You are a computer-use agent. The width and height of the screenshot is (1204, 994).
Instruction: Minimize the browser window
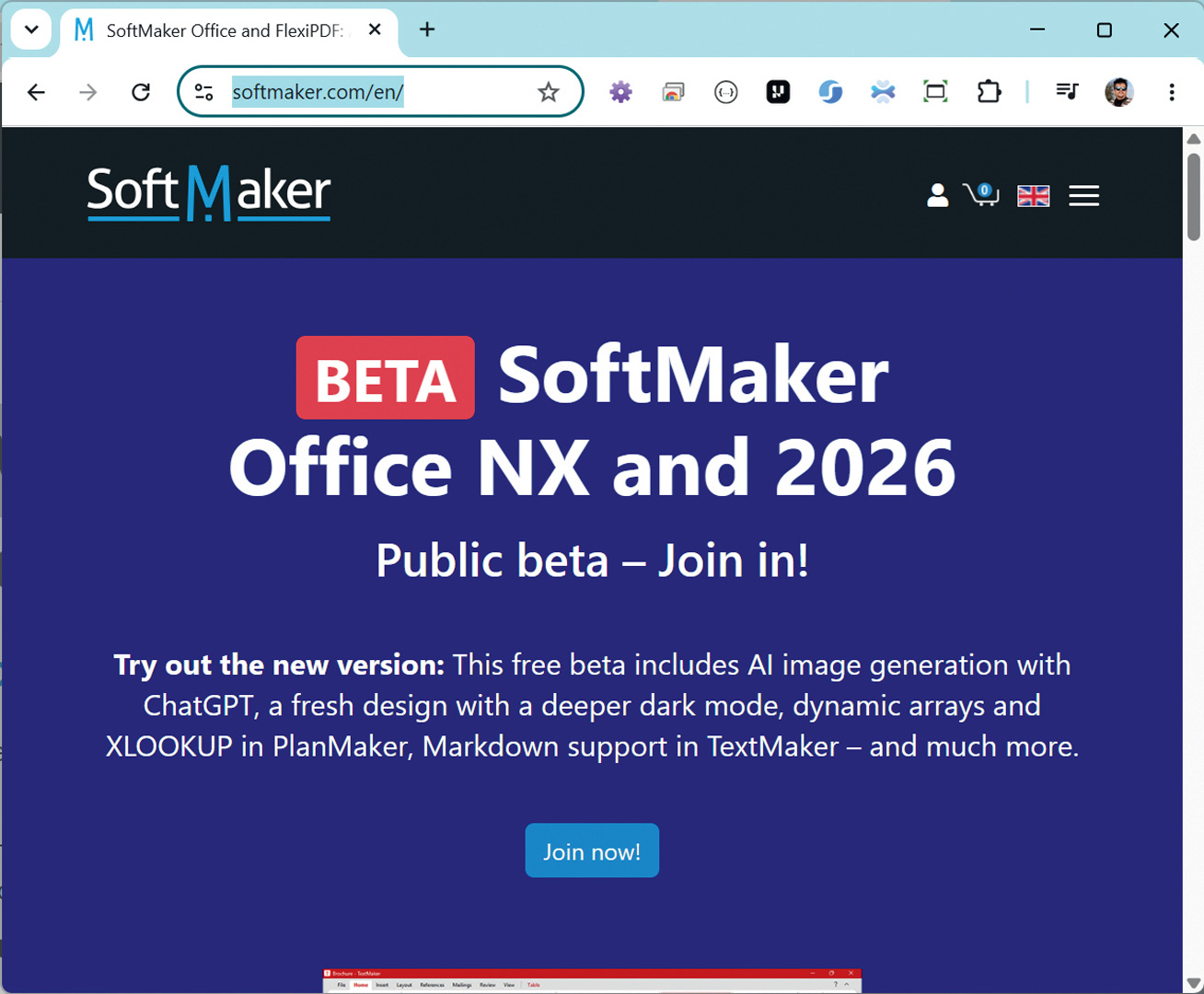click(1037, 29)
